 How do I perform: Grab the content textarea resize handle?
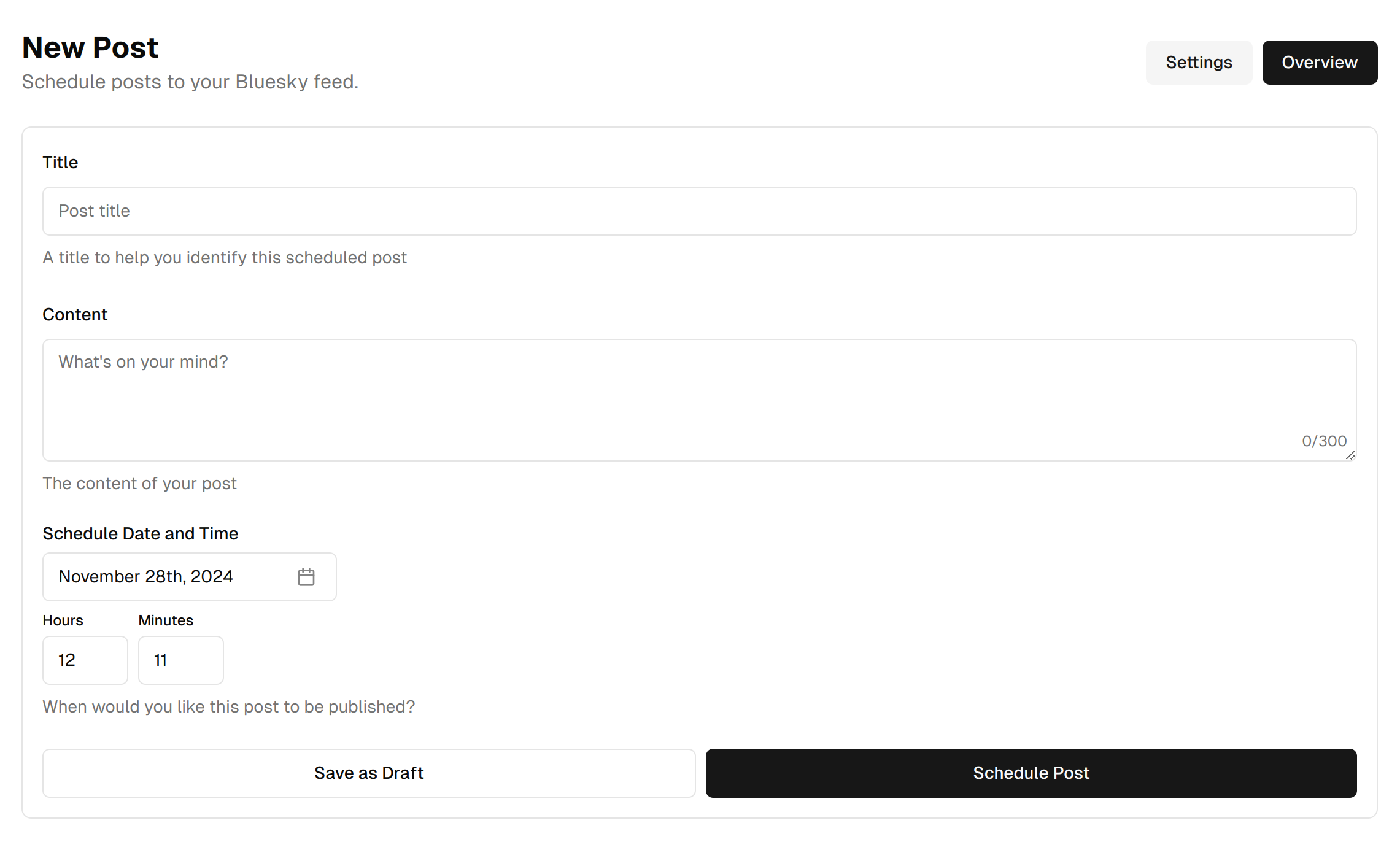[1350, 455]
